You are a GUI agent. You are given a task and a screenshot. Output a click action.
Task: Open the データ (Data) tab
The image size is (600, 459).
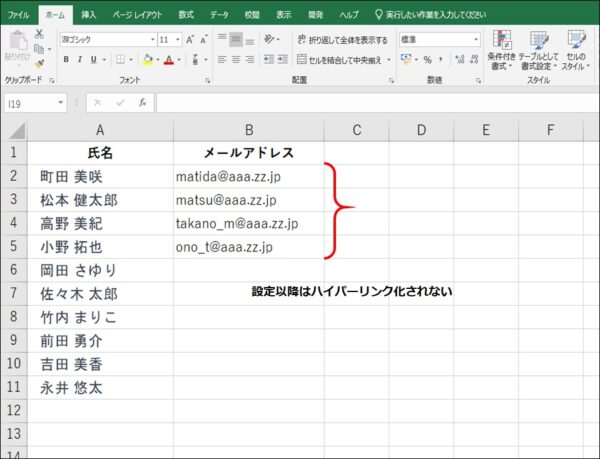pos(219,15)
